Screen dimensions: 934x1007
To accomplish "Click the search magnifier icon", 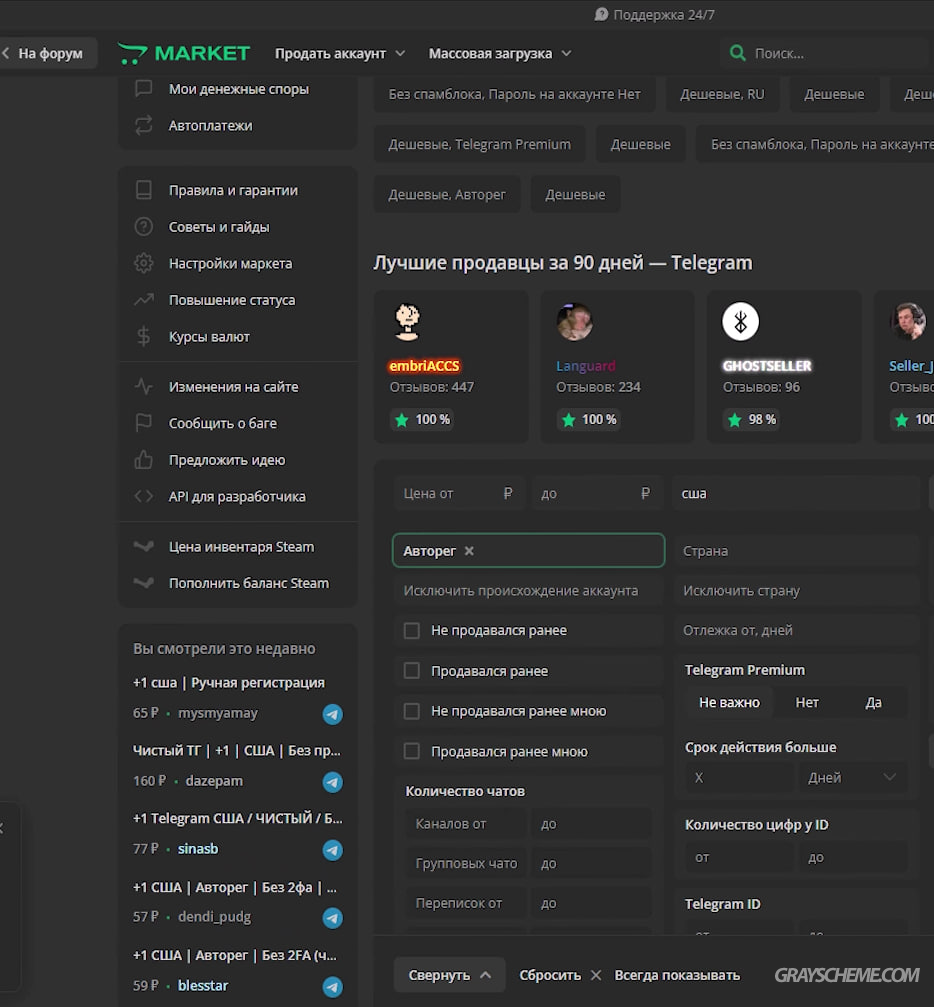I will (x=737, y=53).
